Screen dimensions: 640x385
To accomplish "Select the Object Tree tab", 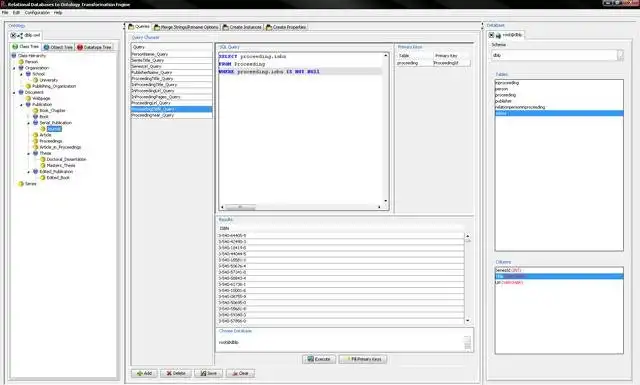I will [58, 47].
